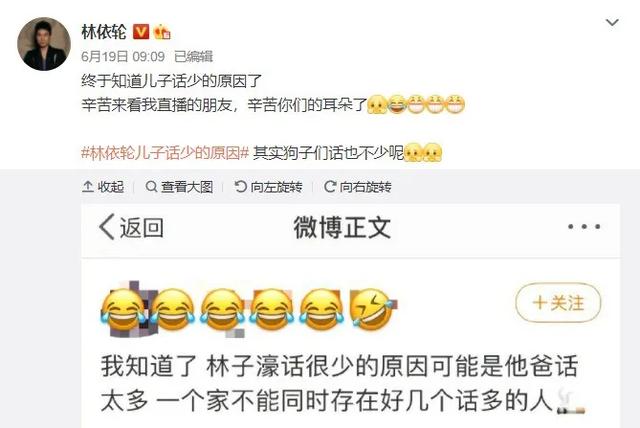Collapse the image with 收起
The width and height of the screenshot is (640, 428).
(103, 187)
